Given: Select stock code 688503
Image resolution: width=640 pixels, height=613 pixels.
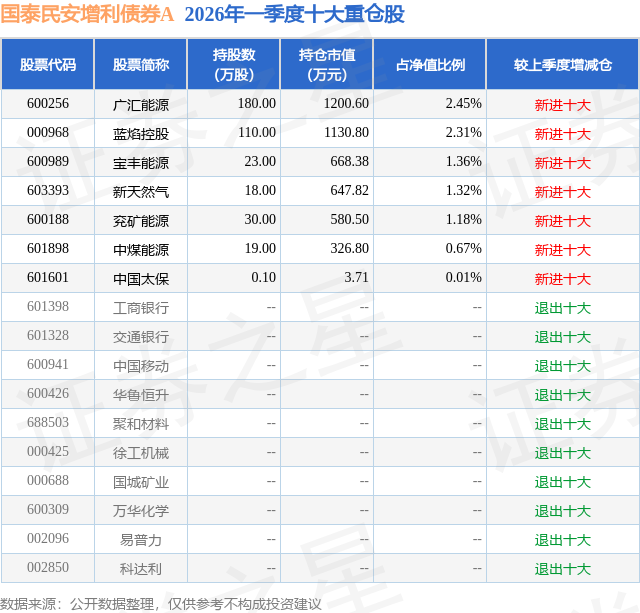Looking at the screenshot, I should [48, 422].
